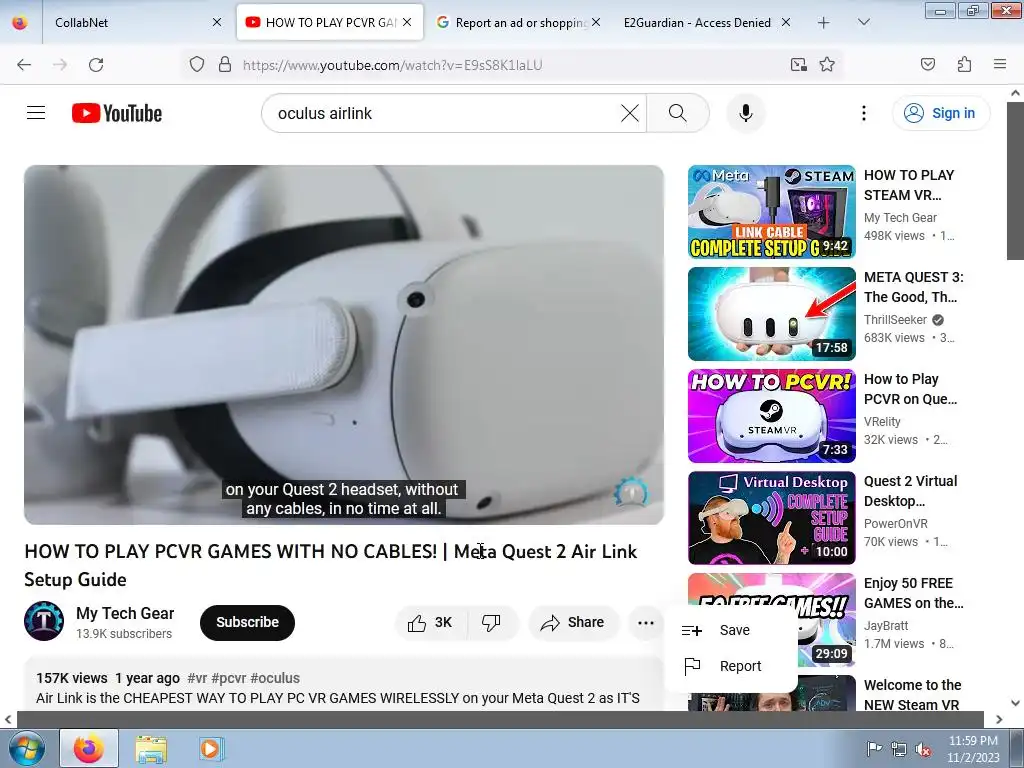Like the video with thumbs up
This screenshot has height=768, width=1024.
point(430,622)
